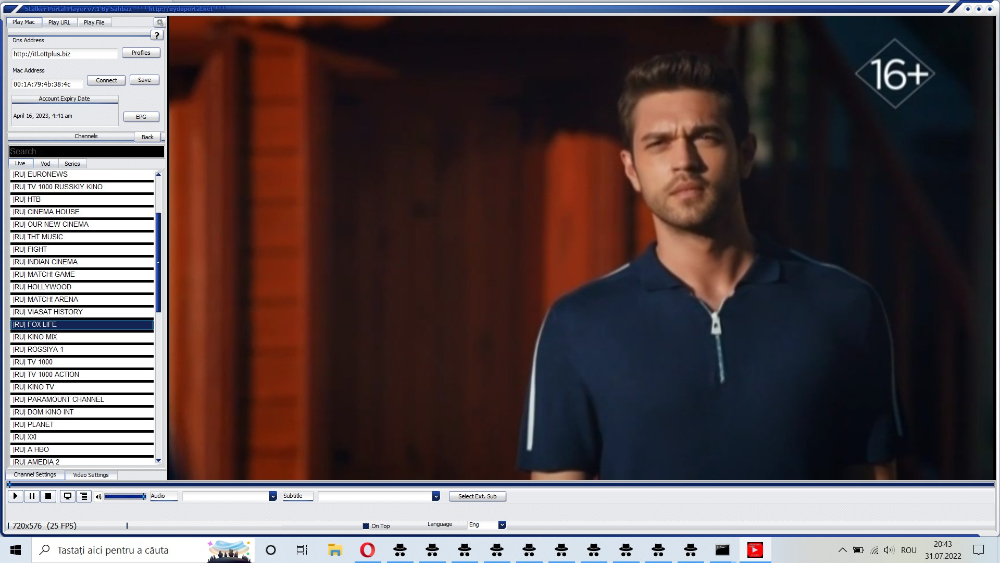
Task: Open the terminal app on taskbar
Action: [x=722, y=550]
